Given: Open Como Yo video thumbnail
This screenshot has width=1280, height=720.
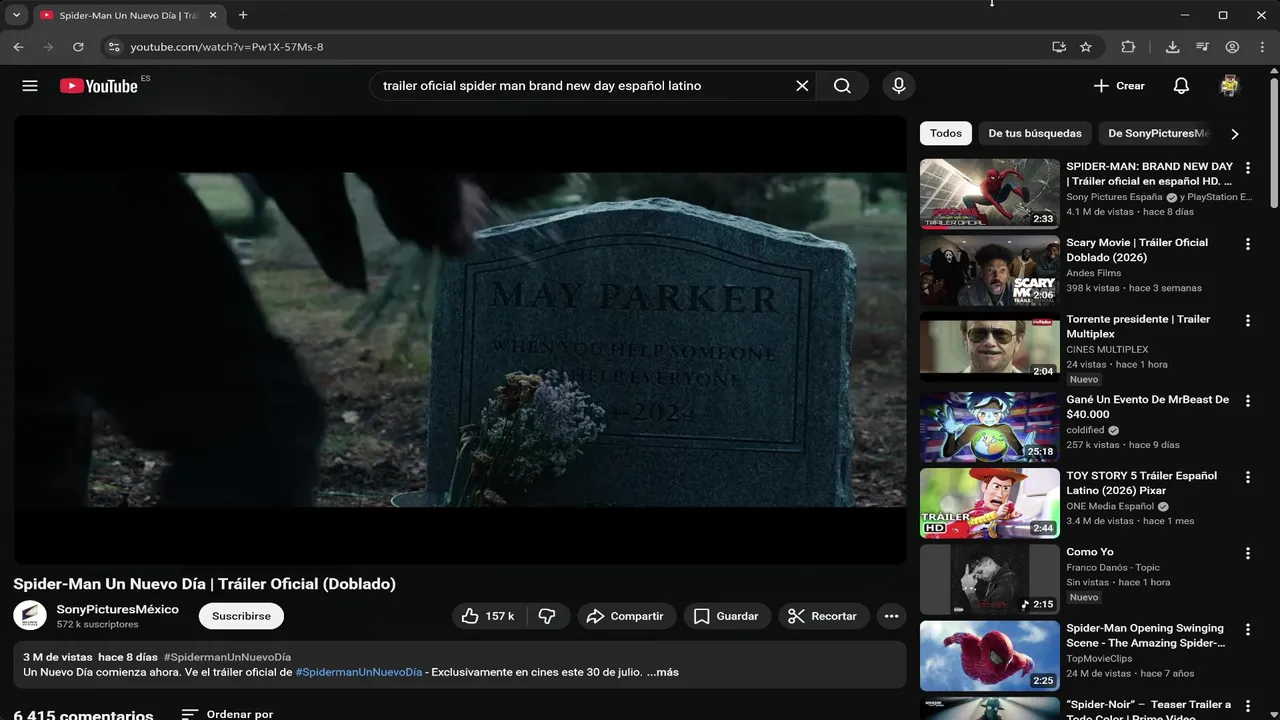Looking at the screenshot, I should click(x=990, y=579).
